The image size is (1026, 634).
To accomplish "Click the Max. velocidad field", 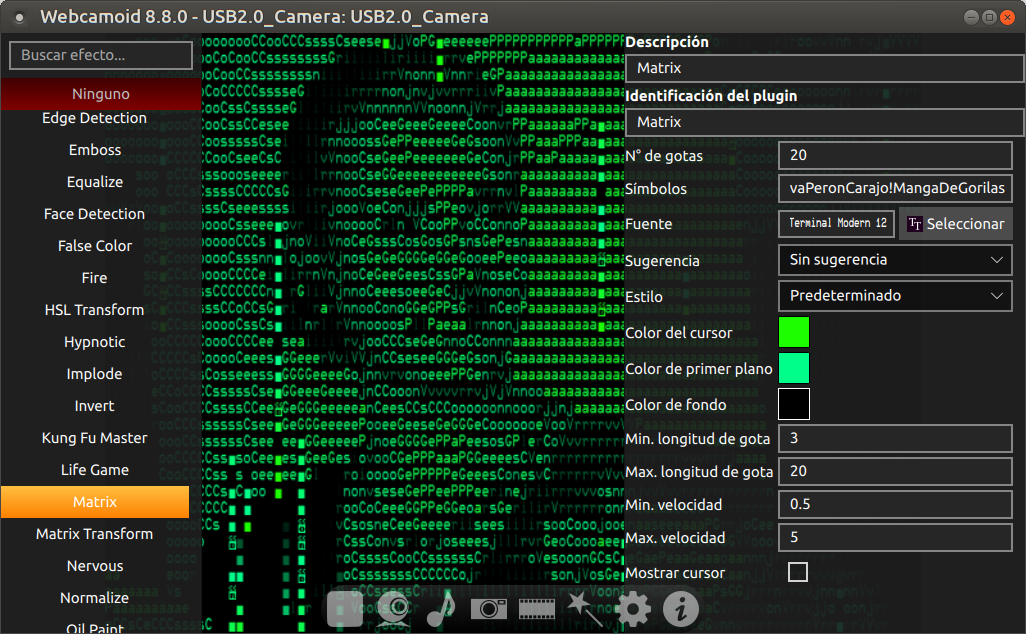I will tap(895, 537).
